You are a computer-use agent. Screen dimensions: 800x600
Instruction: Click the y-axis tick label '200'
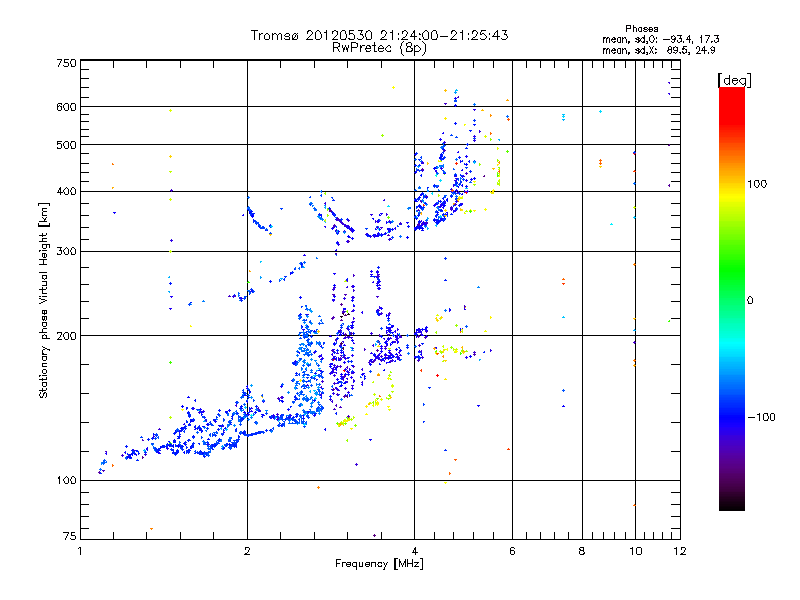coord(67,336)
